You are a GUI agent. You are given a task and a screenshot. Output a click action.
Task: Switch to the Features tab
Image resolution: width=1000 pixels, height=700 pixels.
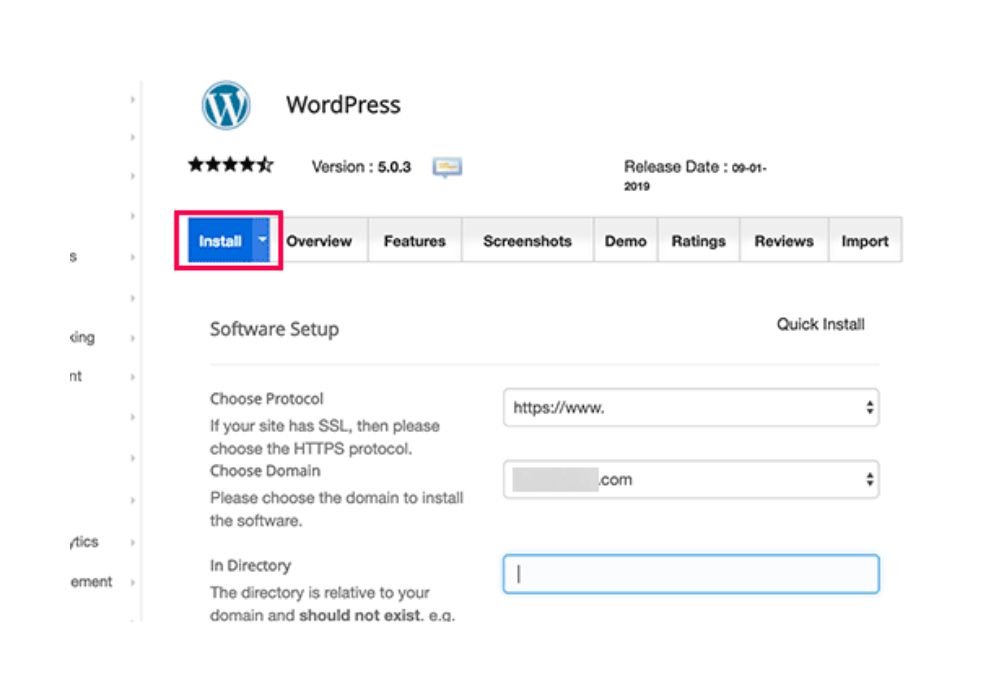tap(415, 241)
